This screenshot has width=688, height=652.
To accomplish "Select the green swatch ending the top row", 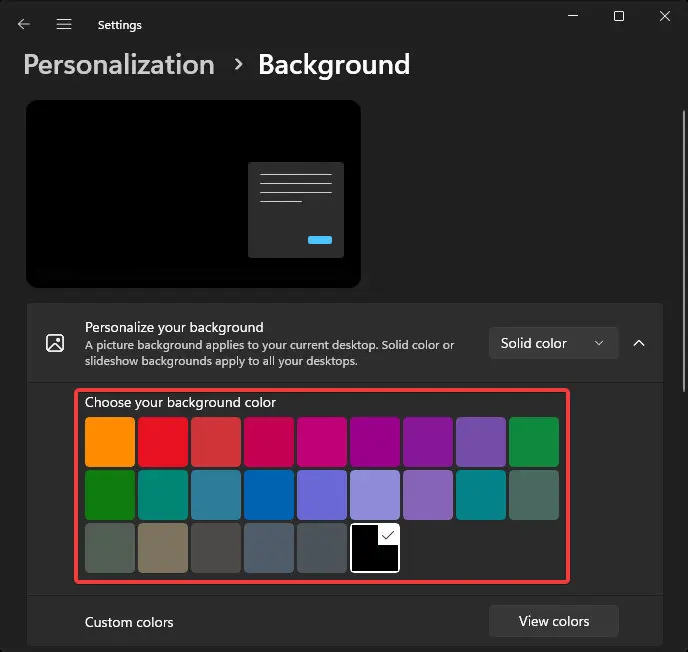I will pyautogui.click(x=534, y=442).
